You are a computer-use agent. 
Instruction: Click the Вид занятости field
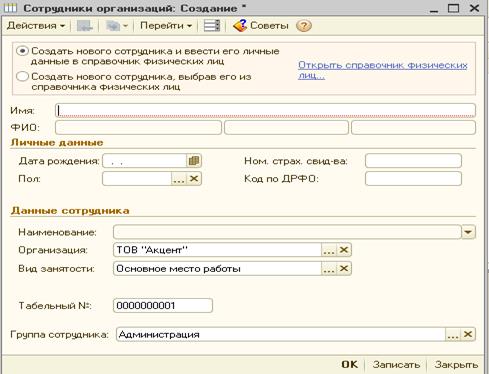217,269
